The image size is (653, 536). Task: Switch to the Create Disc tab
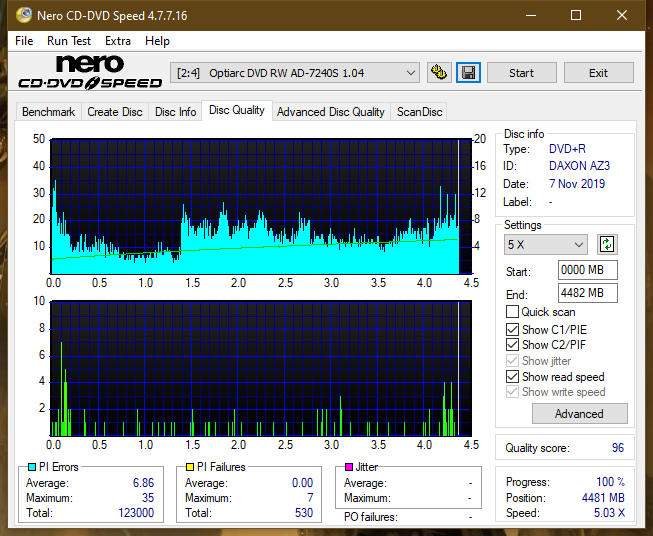[115, 112]
